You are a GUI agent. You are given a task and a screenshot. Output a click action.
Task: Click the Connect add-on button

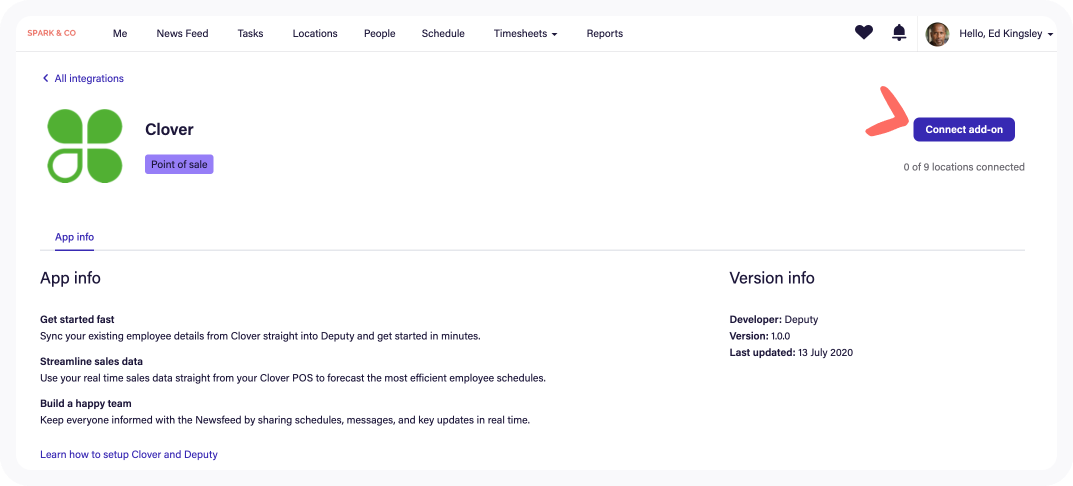coord(964,129)
